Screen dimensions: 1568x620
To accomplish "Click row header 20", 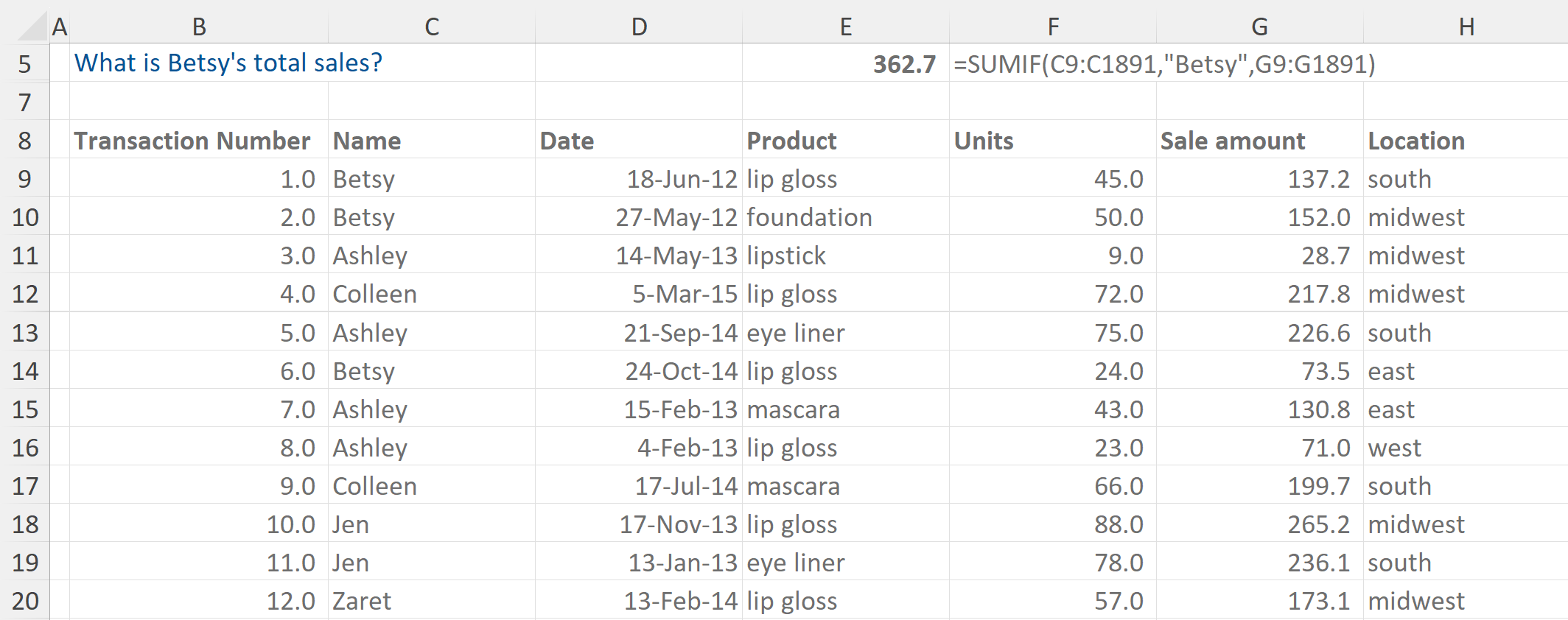I will 25,601.
